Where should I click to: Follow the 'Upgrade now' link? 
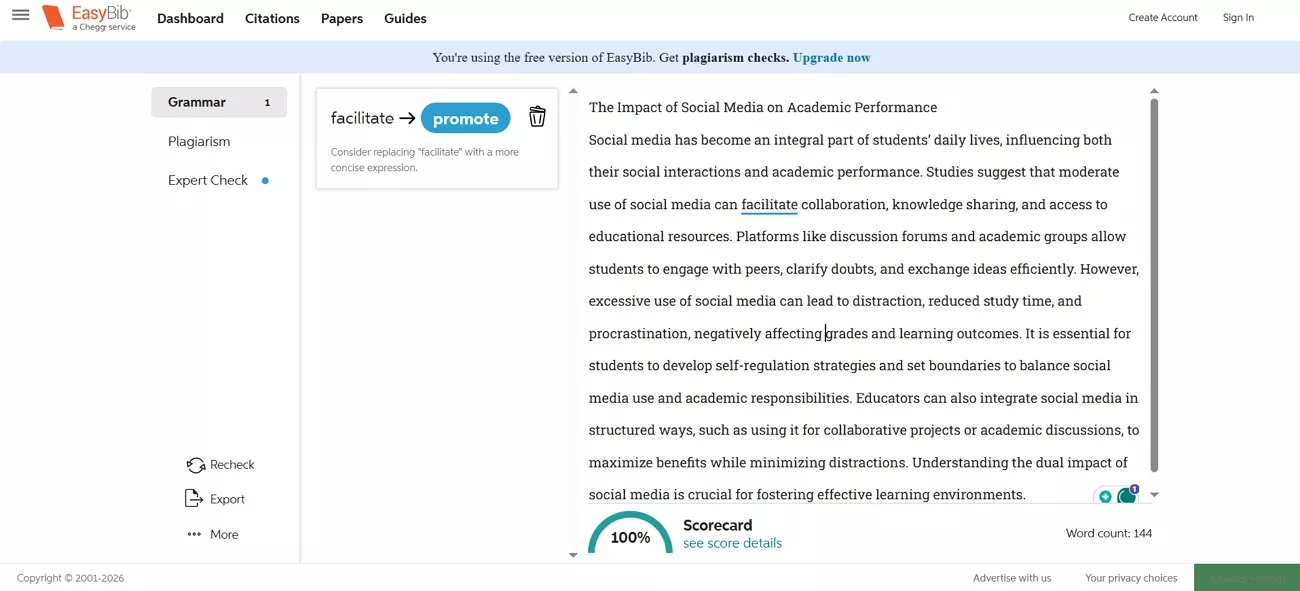coord(831,58)
